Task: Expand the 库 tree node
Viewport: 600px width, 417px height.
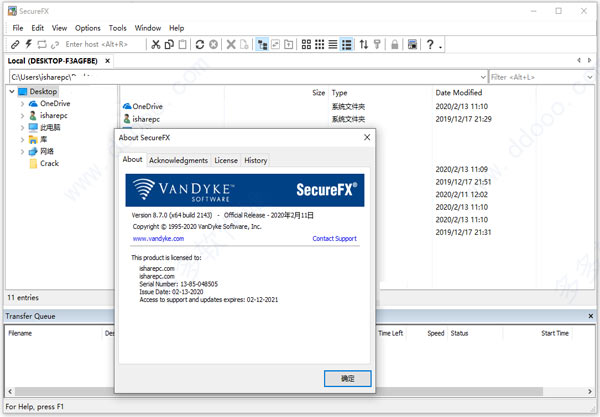Action: (x=22, y=140)
